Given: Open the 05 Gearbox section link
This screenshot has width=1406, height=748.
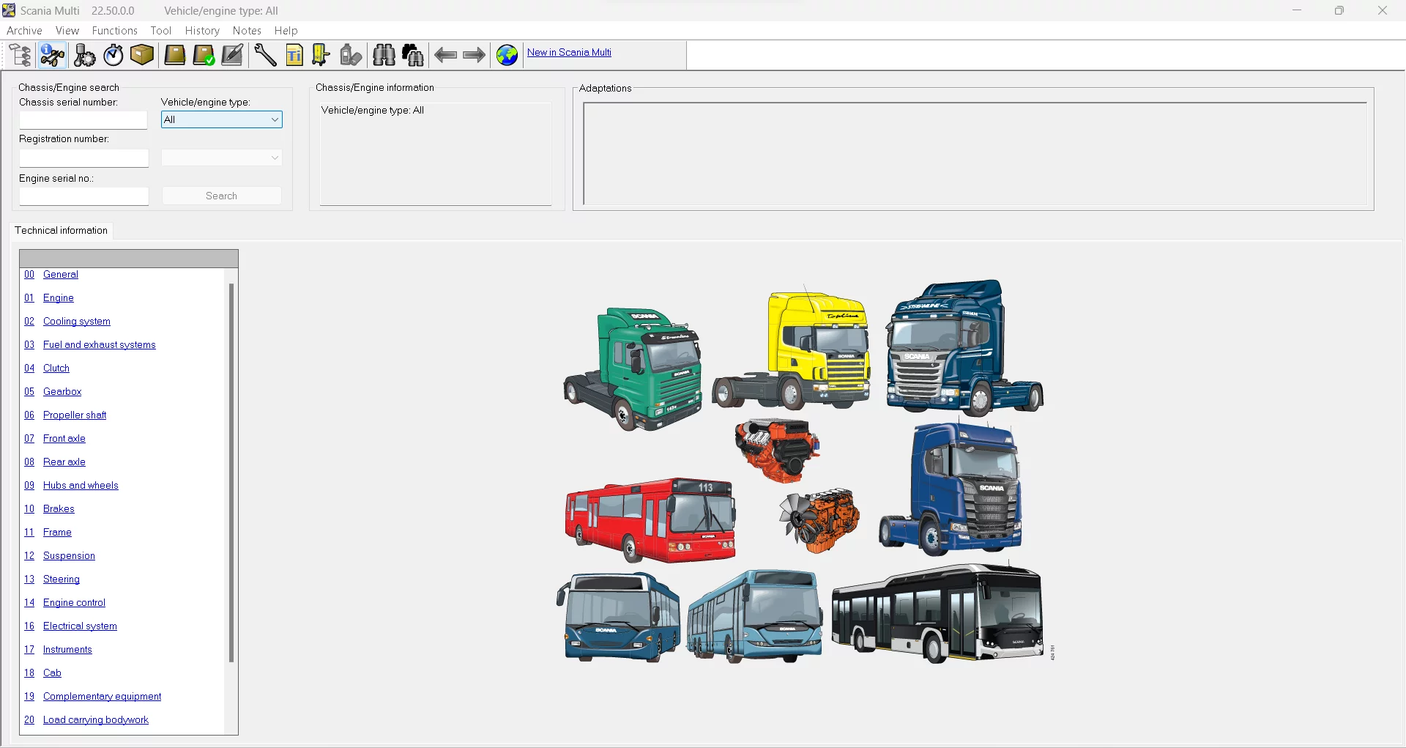Looking at the screenshot, I should coord(61,391).
